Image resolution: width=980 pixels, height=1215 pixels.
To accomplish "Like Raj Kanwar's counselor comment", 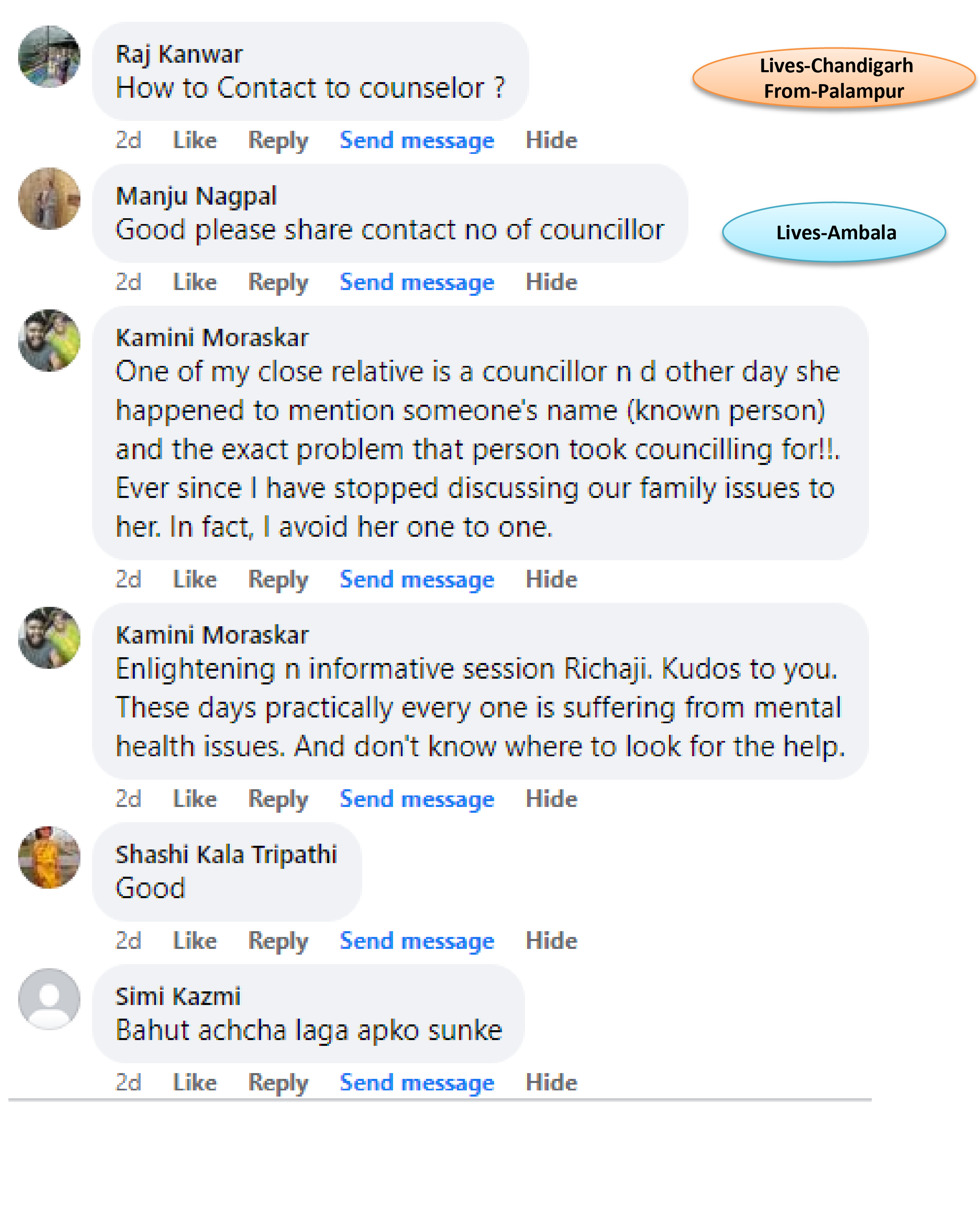I will [194, 140].
